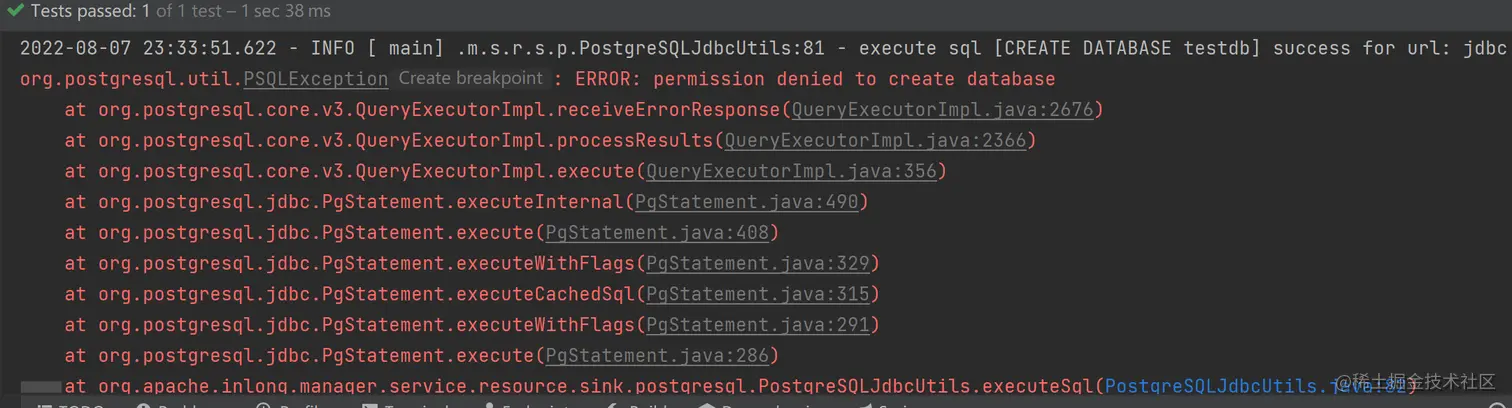Screen dimensions: 1512x408
Task: Jump to QueryExecutorImpl.java:356
Action: coord(791,171)
